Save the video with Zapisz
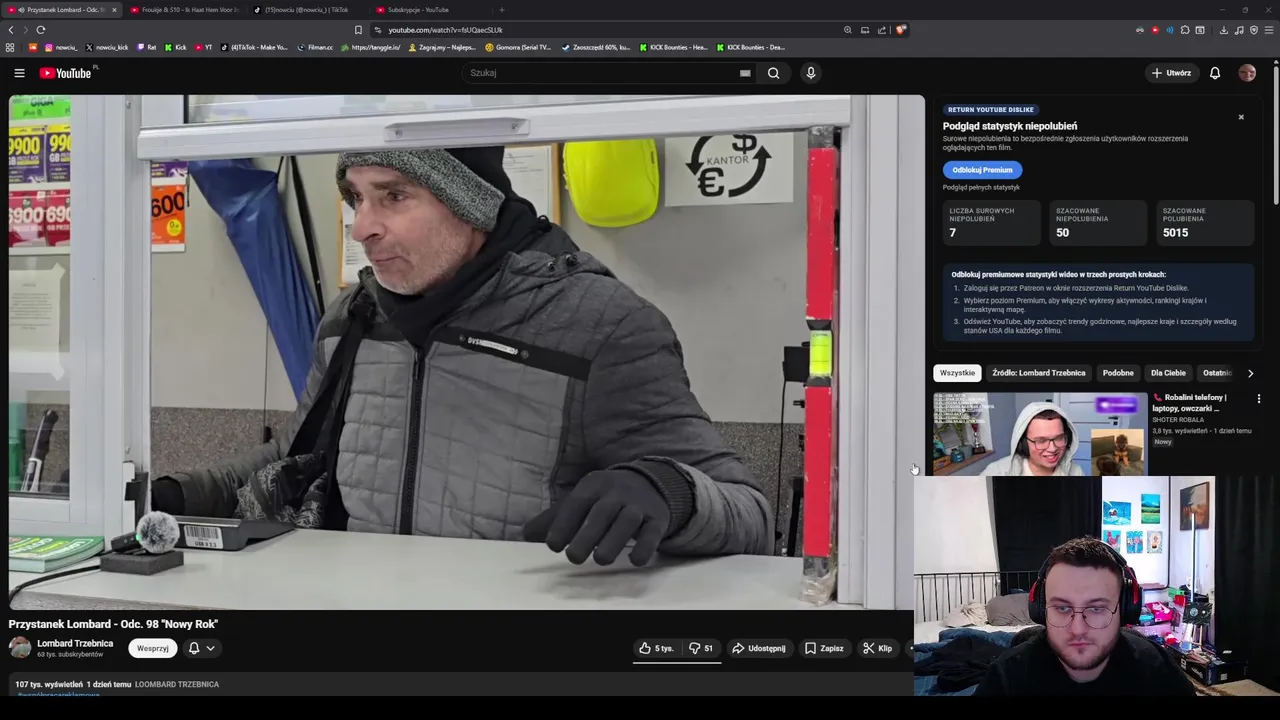Screen dimensions: 1280x720 pos(825,648)
